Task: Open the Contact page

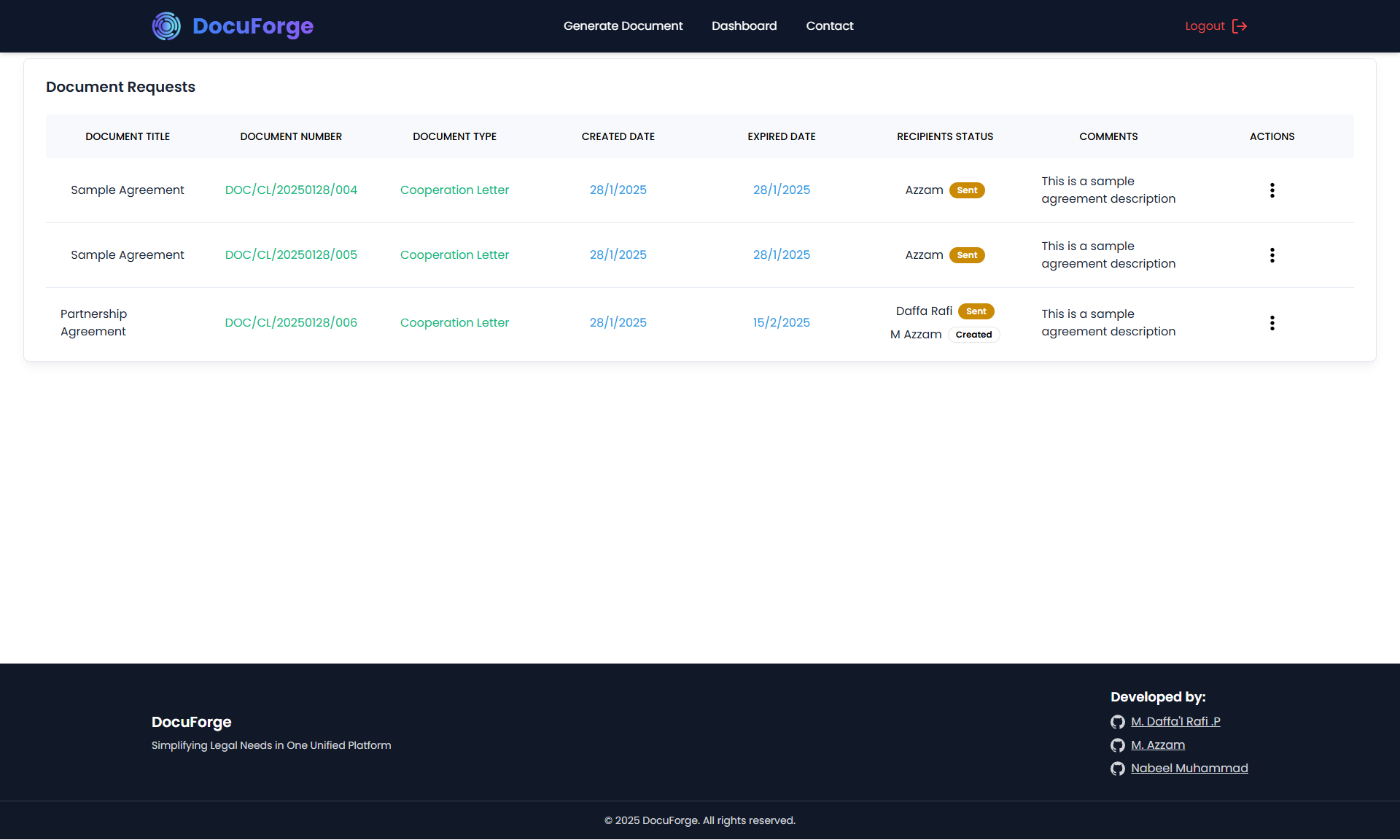Action: click(829, 26)
